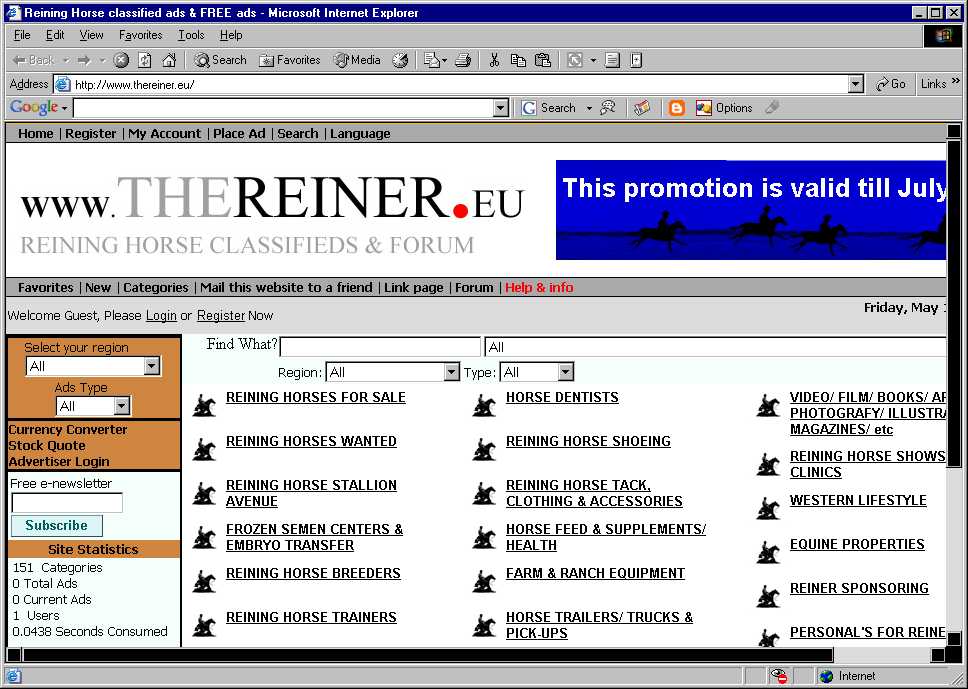Click the Login link in the welcome message

coord(161,315)
